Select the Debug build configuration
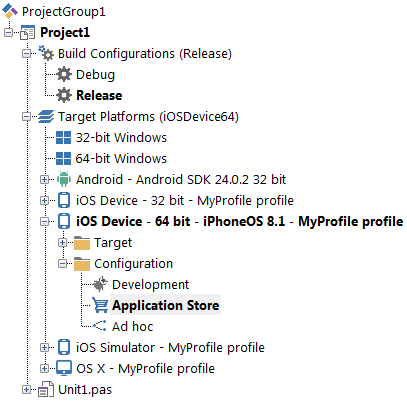The width and height of the screenshot is (407, 401). [95, 75]
